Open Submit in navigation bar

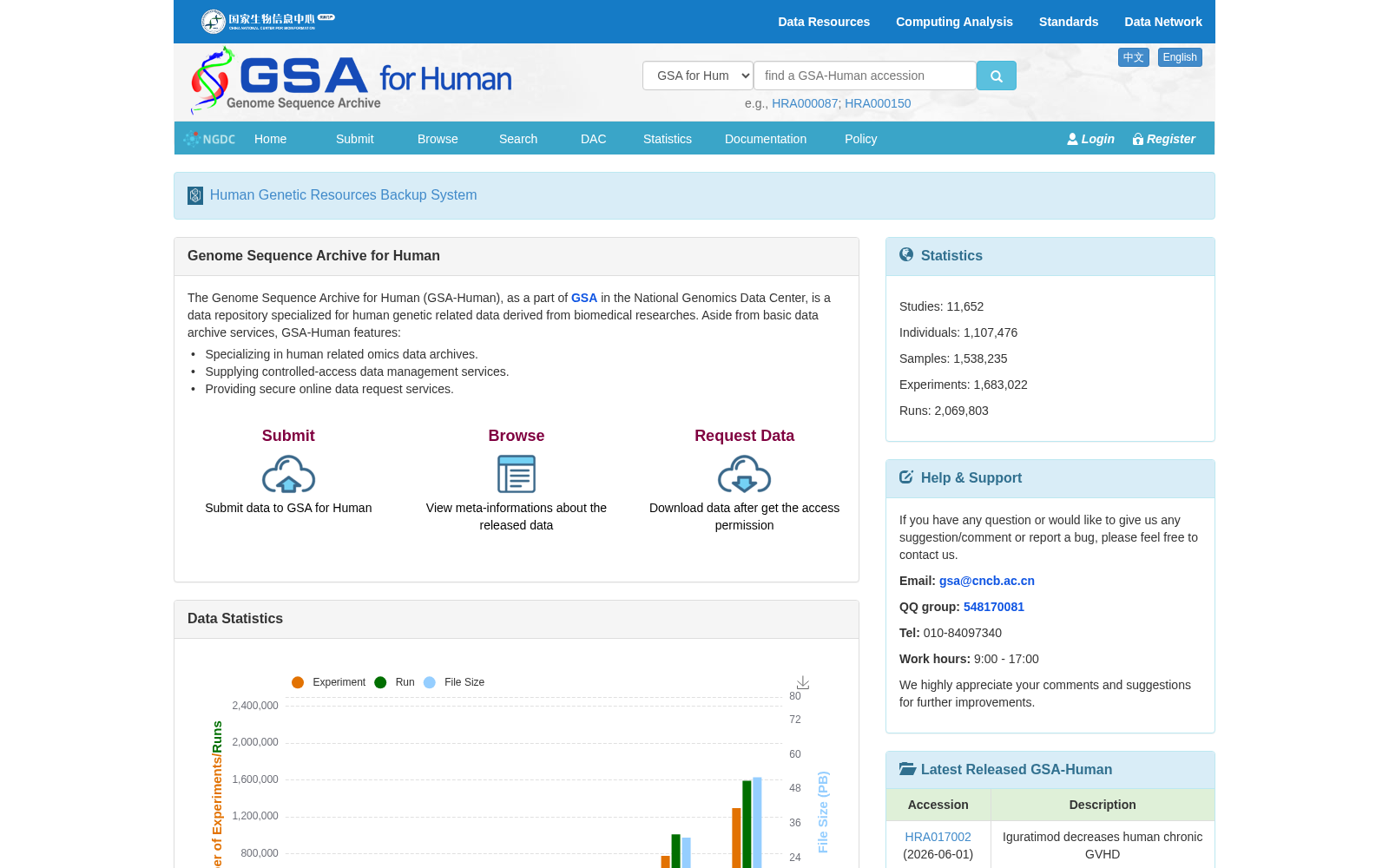point(354,139)
